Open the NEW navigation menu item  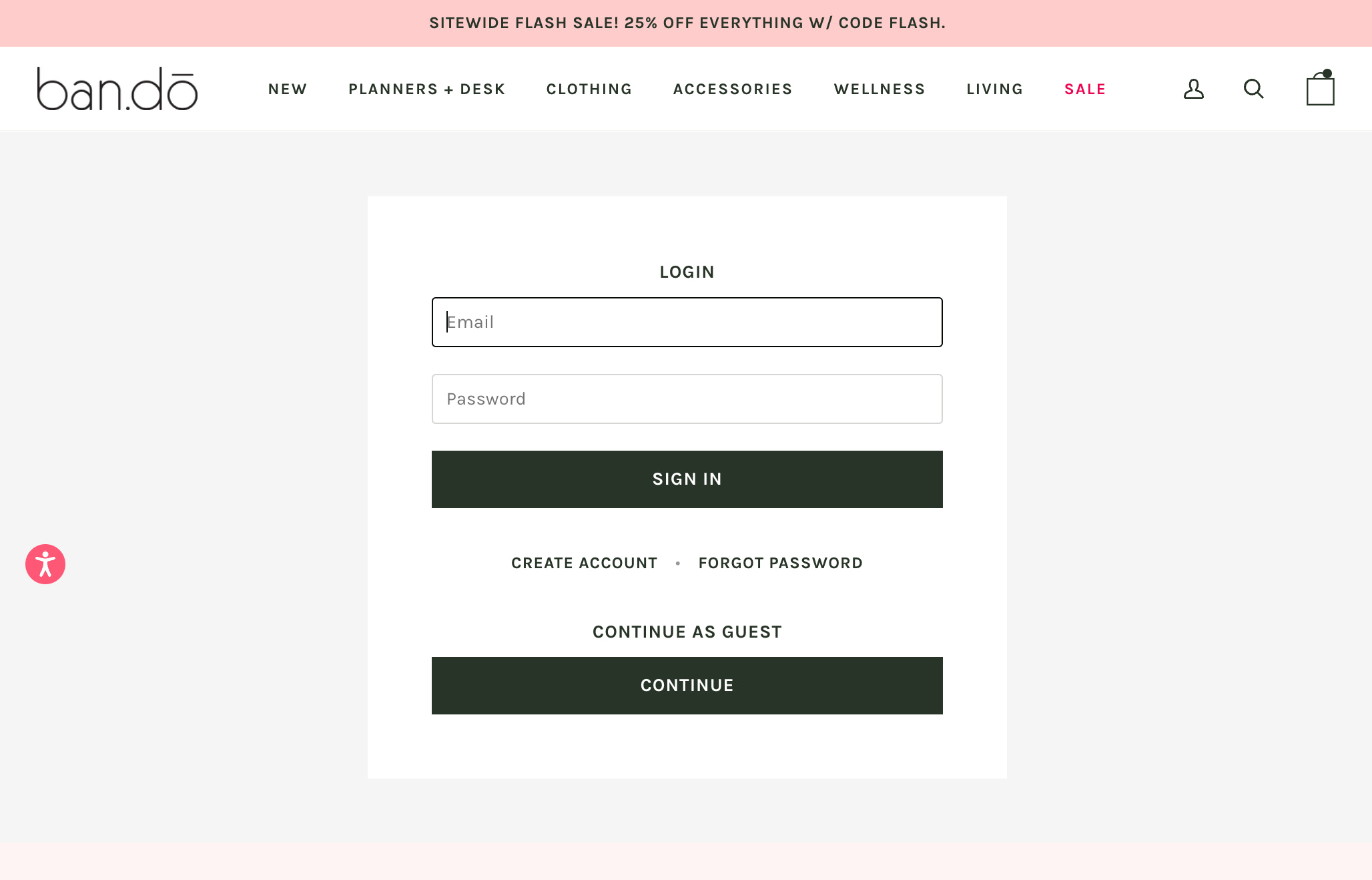pos(287,88)
